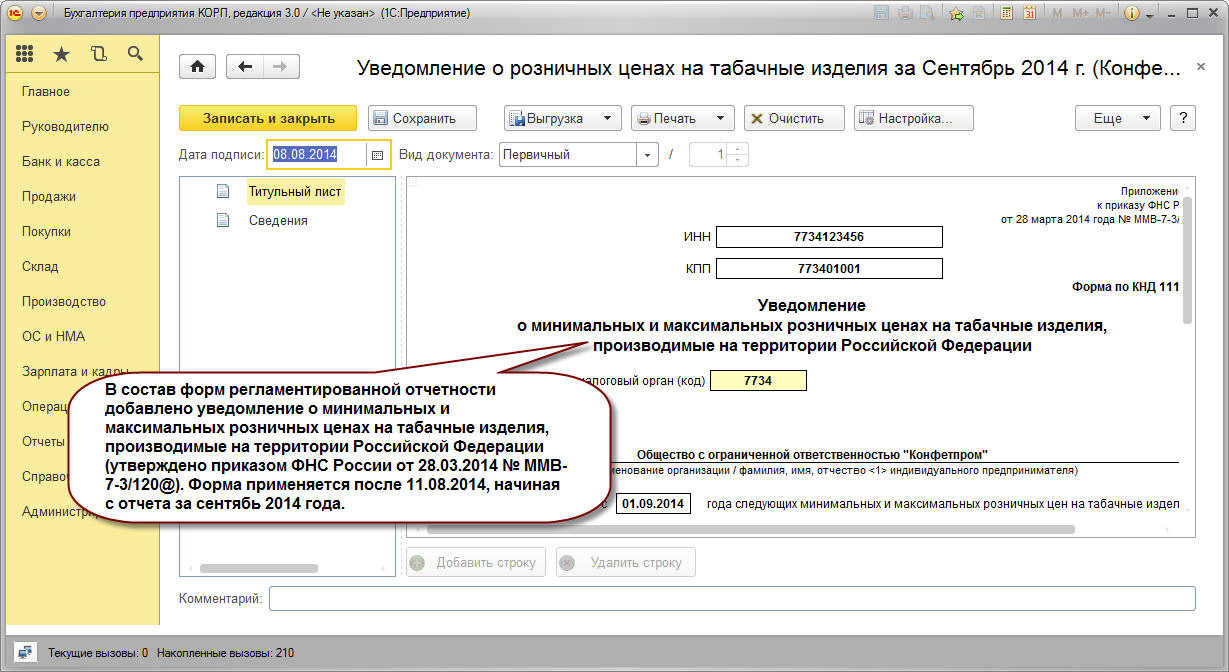Open the sections menu grid icon
1229x672 pixels.
25,55
